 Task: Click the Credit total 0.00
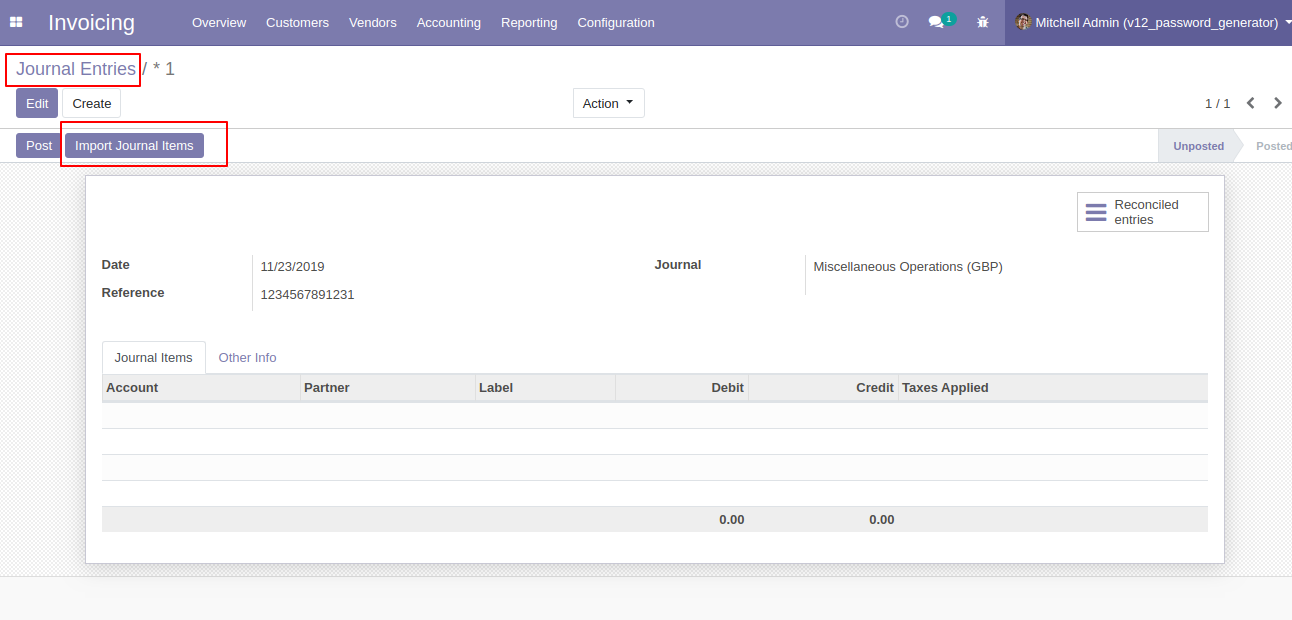[x=882, y=520]
